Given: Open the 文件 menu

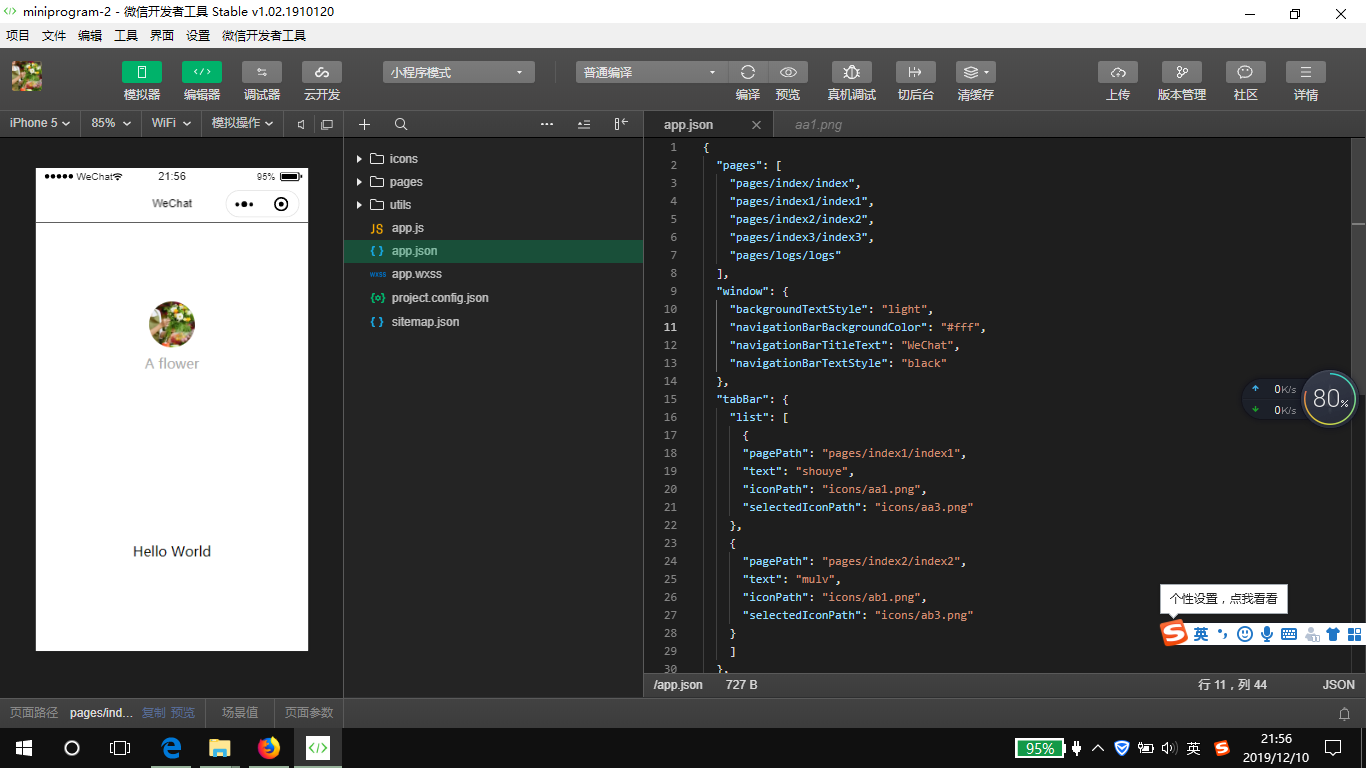Looking at the screenshot, I should coord(54,35).
